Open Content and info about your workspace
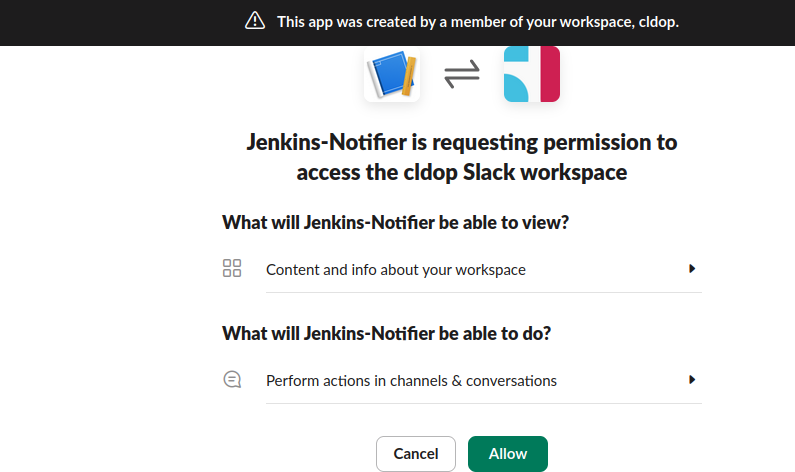Image resolution: width=795 pixels, height=472 pixels. tap(484, 270)
